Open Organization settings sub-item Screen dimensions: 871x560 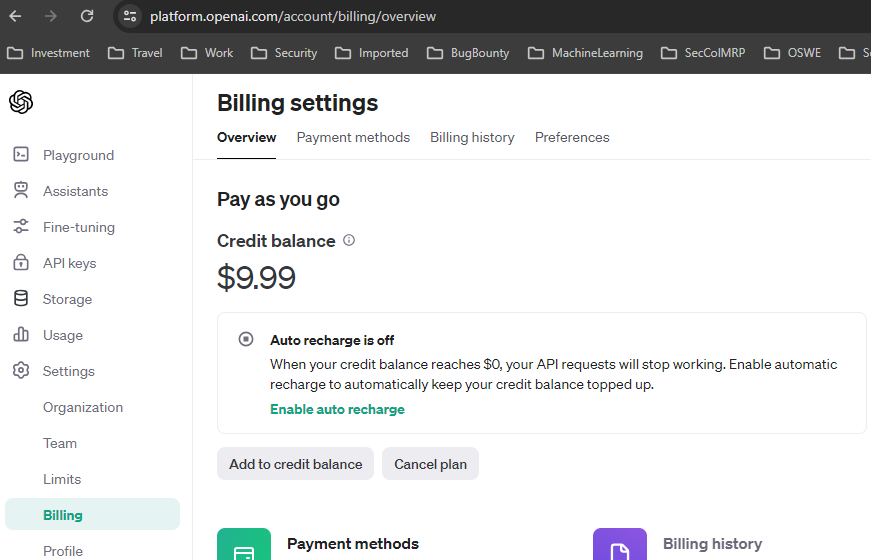tap(83, 407)
